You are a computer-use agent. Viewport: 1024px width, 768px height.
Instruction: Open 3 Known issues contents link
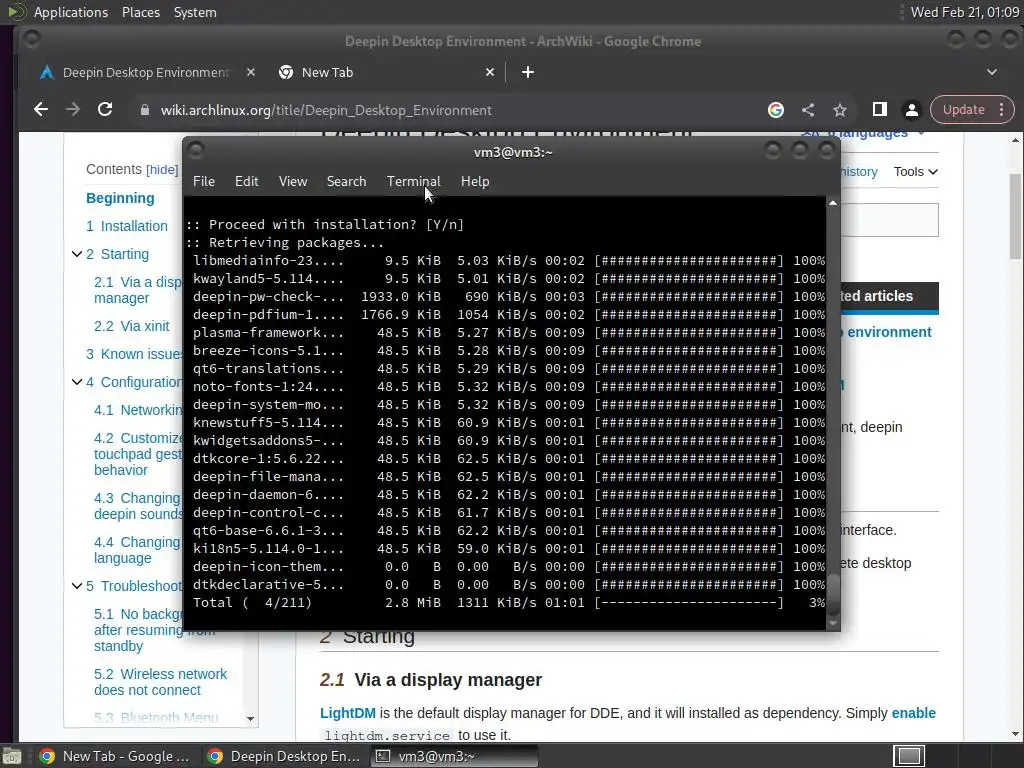134,354
